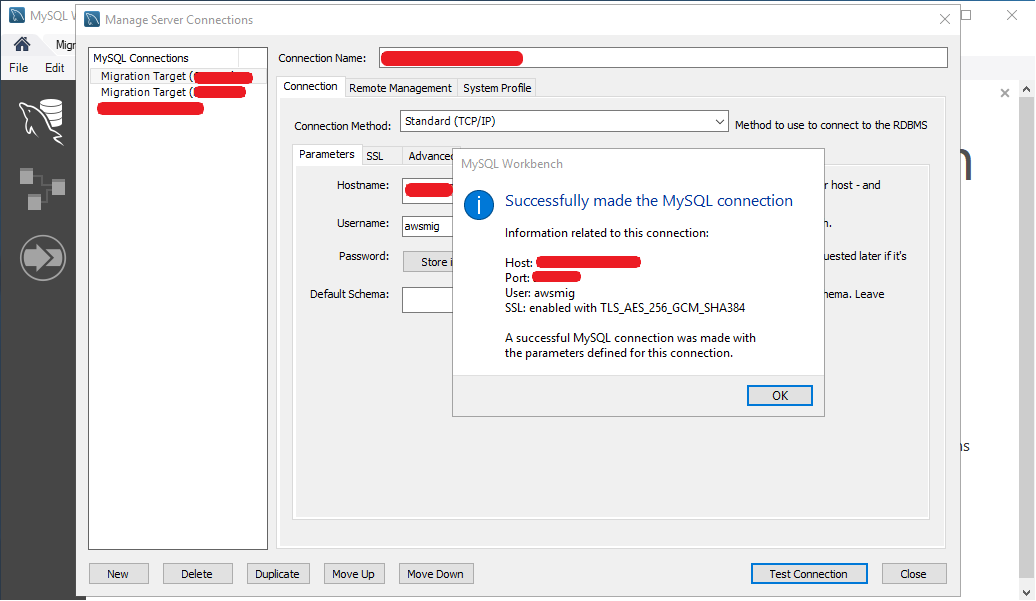Image resolution: width=1036 pixels, height=601 pixels.
Task: Click the 'Connection Name:' label
Action: point(322,58)
